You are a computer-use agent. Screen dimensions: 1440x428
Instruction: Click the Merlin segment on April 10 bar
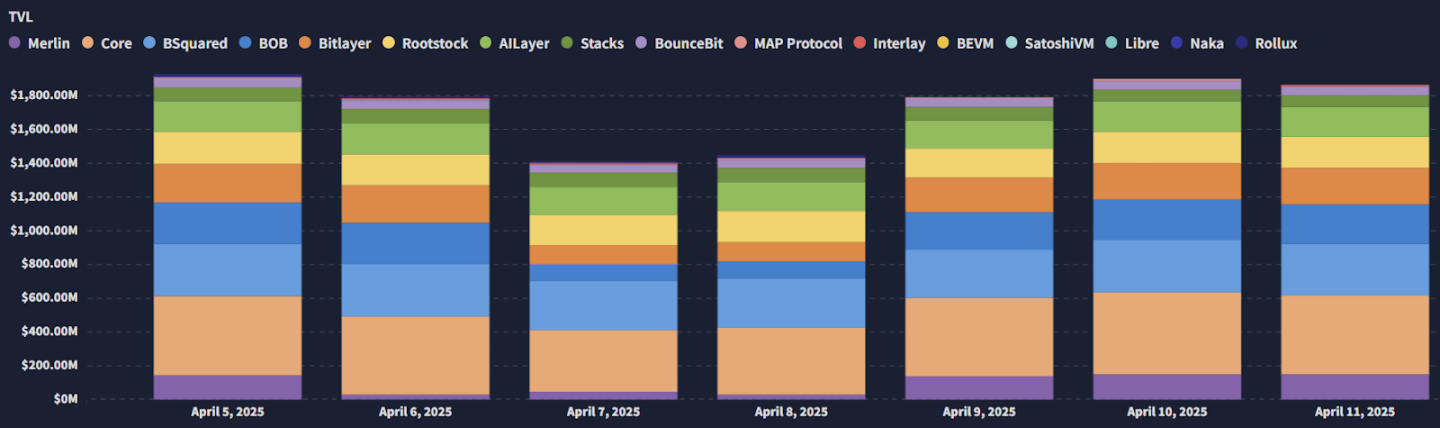pos(1167,387)
